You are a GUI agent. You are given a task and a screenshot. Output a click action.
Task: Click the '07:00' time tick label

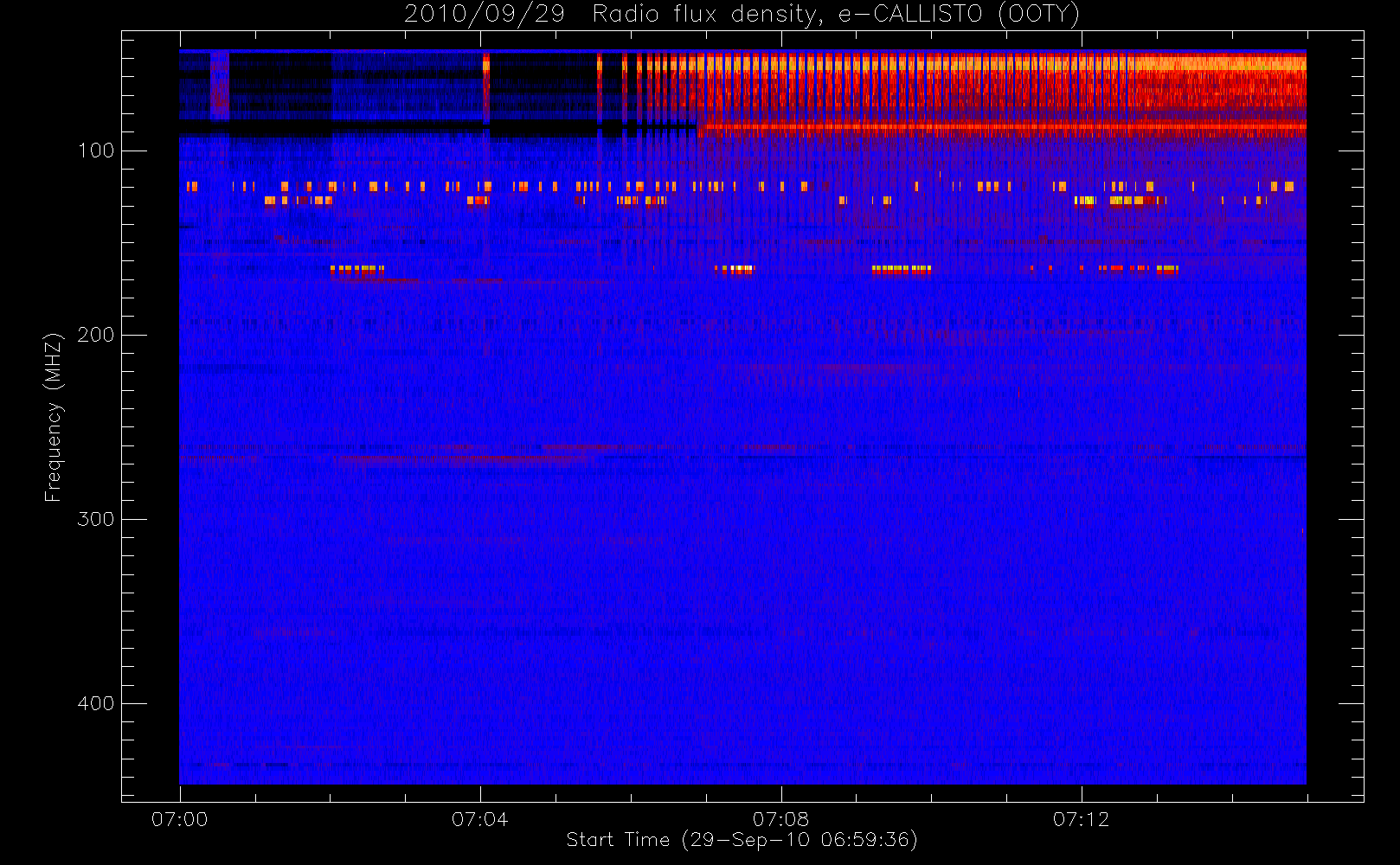(180, 819)
